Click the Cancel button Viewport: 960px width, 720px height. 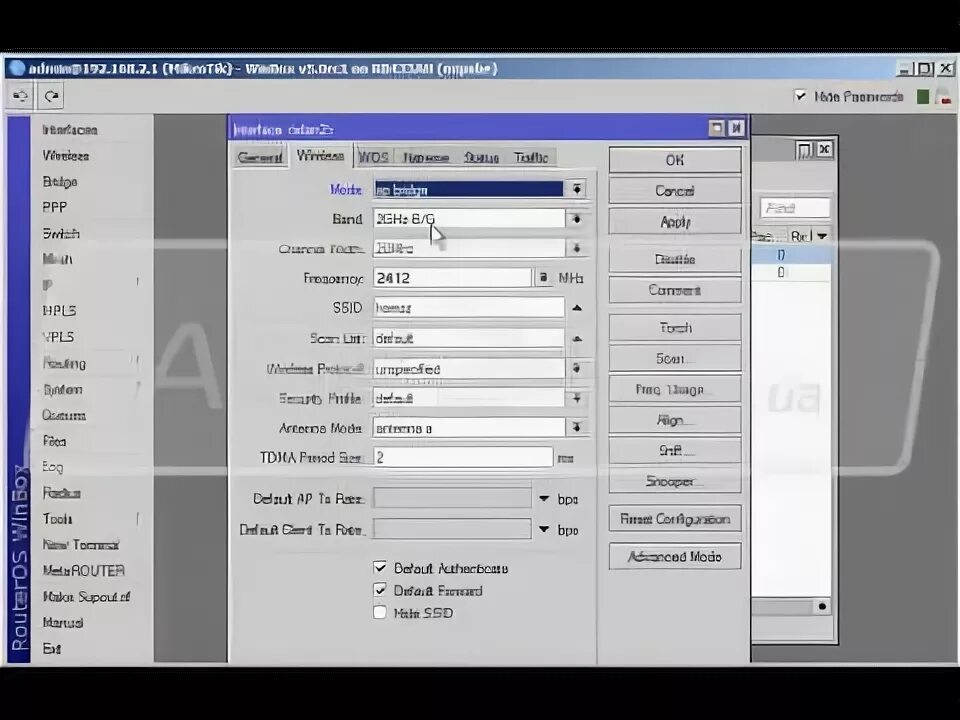(x=675, y=191)
